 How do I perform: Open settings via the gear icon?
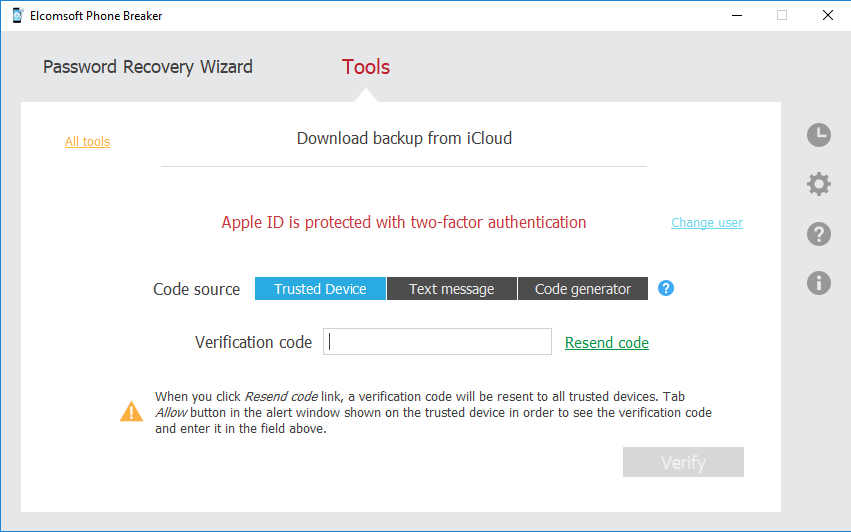click(x=819, y=184)
